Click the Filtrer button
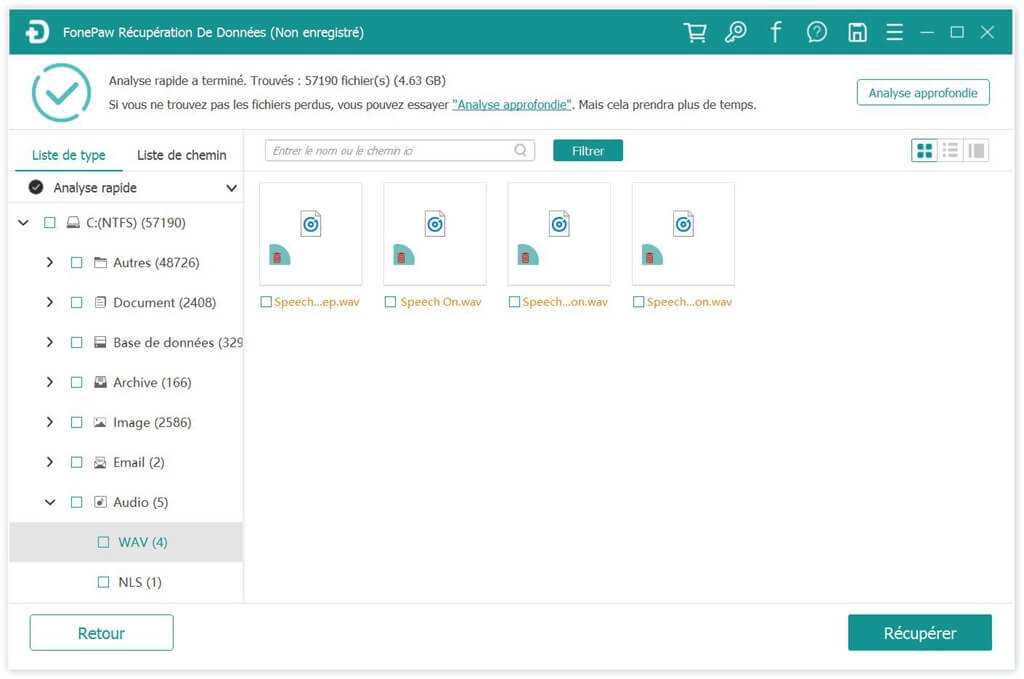Viewport: 1024px width, 679px height. (x=588, y=151)
